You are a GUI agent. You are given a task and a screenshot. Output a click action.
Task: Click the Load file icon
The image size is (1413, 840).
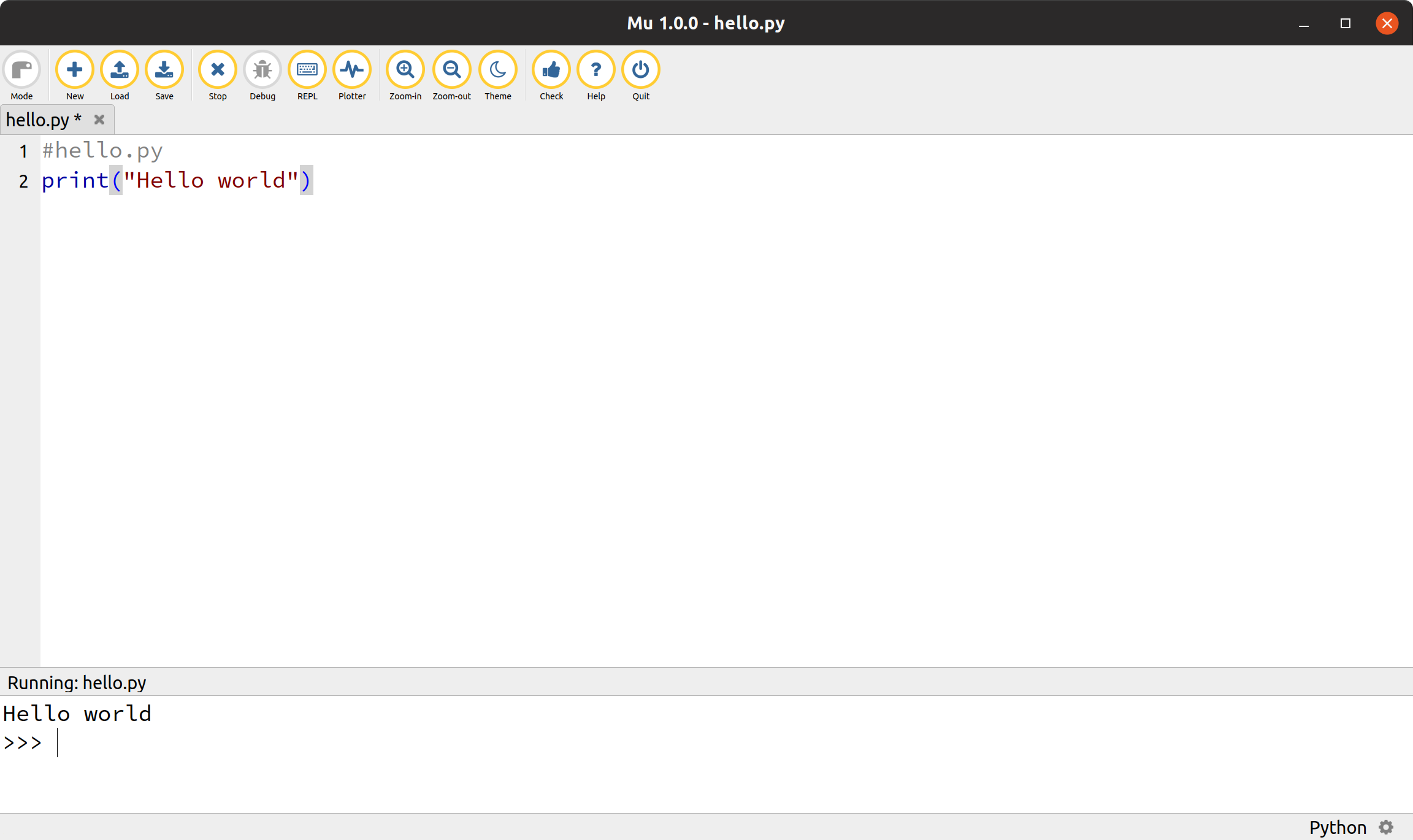click(x=120, y=70)
